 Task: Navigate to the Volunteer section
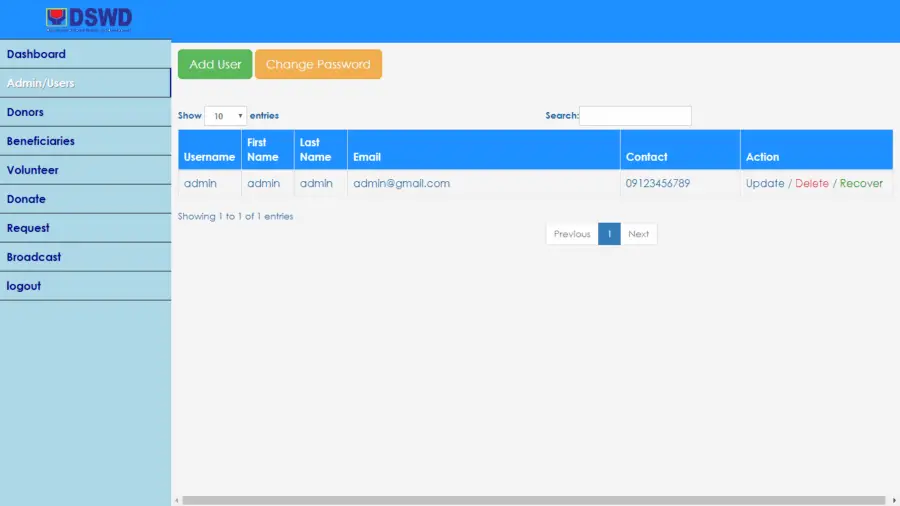click(85, 170)
